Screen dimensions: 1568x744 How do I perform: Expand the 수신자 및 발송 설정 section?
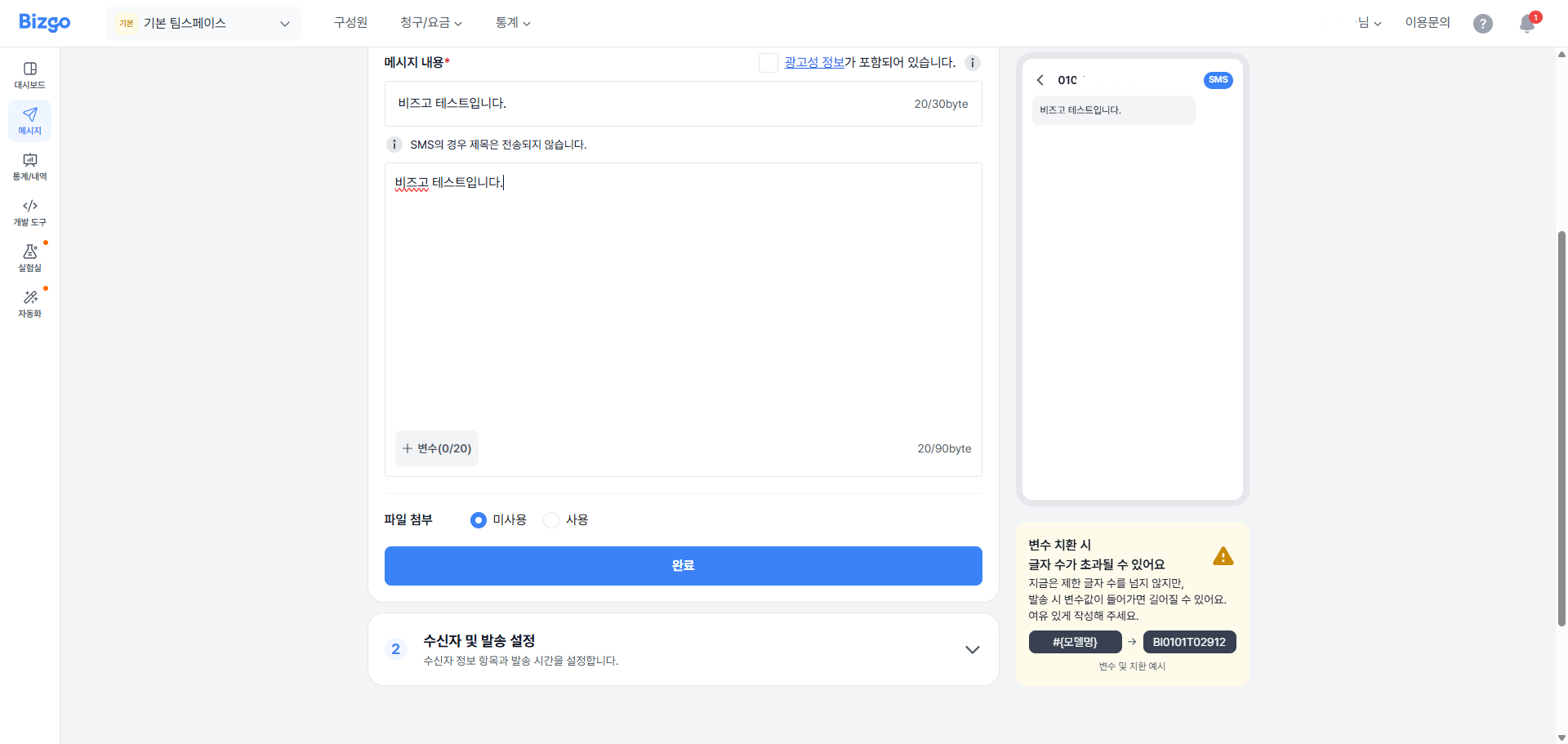click(x=972, y=649)
